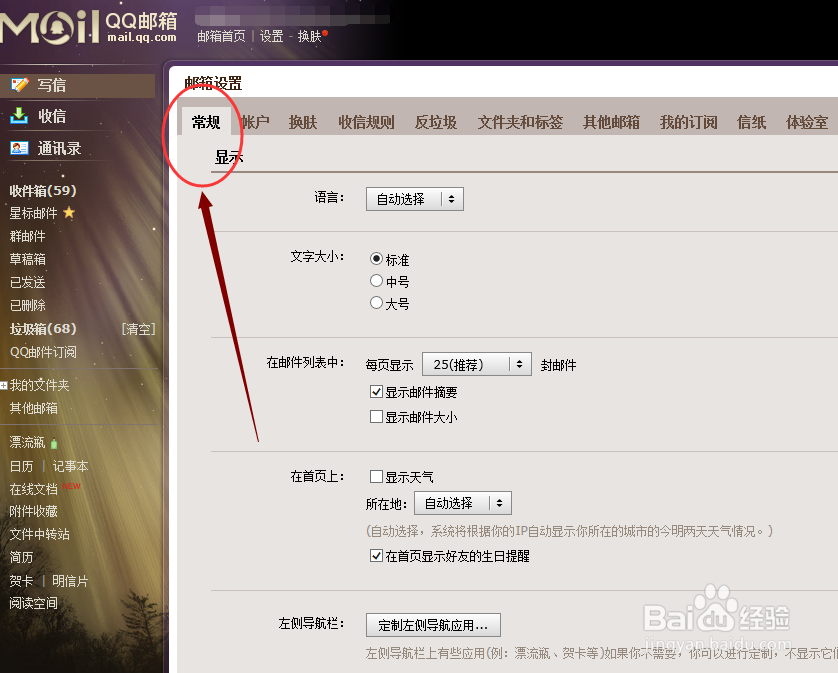Image resolution: width=838 pixels, height=673 pixels.
Task: Open the 每页显示 25(推荐) dropdown
Action: pos(477,364)
